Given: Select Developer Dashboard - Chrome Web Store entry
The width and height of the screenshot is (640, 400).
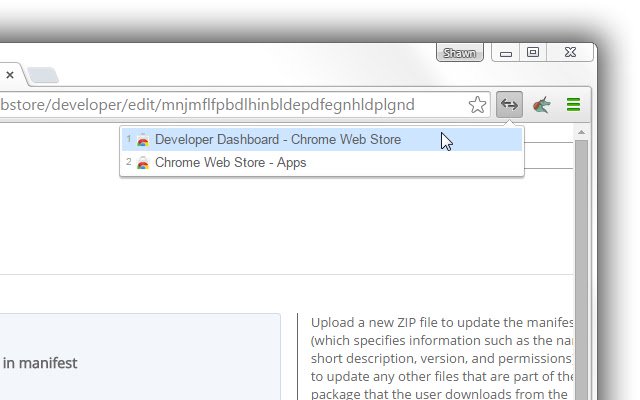Looking at the screenshot, I should [322, 140].
